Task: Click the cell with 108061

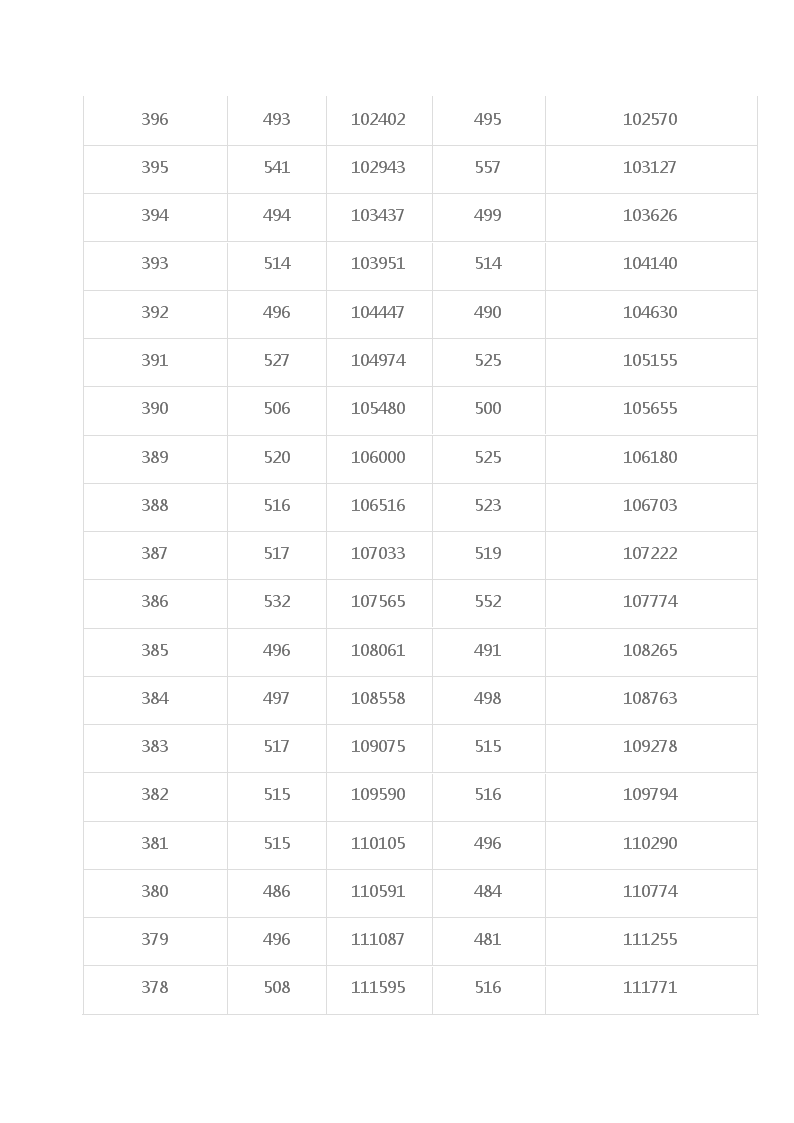Action: 379,652
